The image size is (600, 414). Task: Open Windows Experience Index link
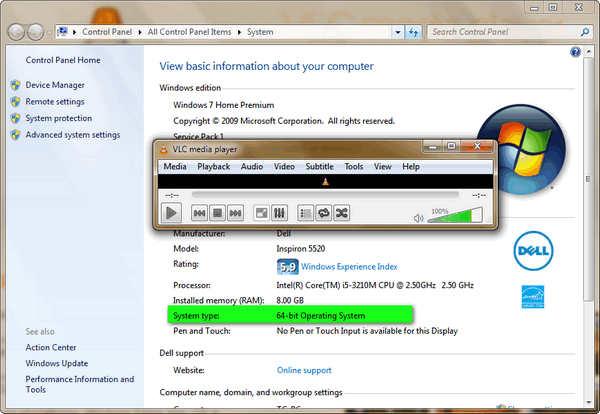coord(349,267)
